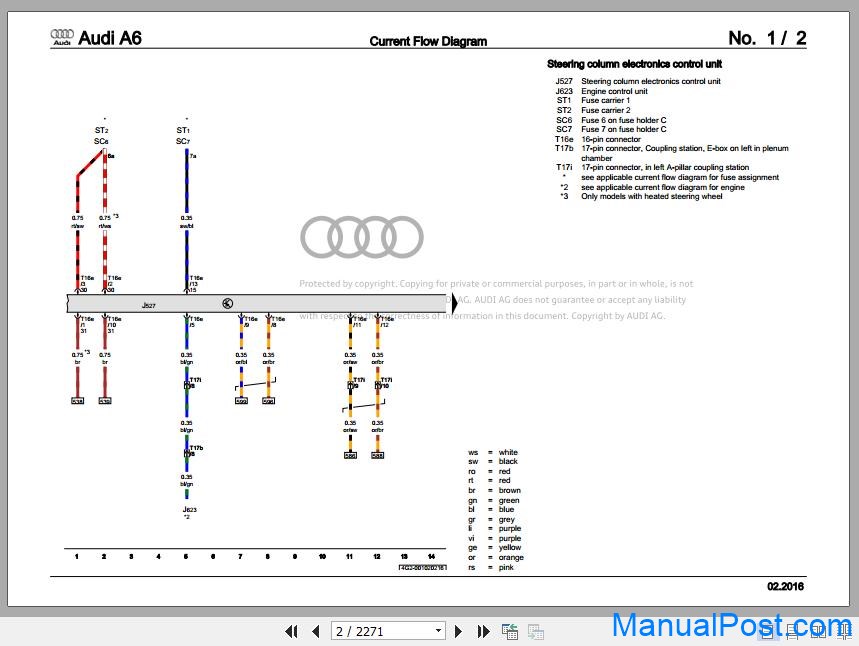The width and height of the screenshot is (859, 646).
Task: Go to the previous page
Action: (x=316, y=632)
